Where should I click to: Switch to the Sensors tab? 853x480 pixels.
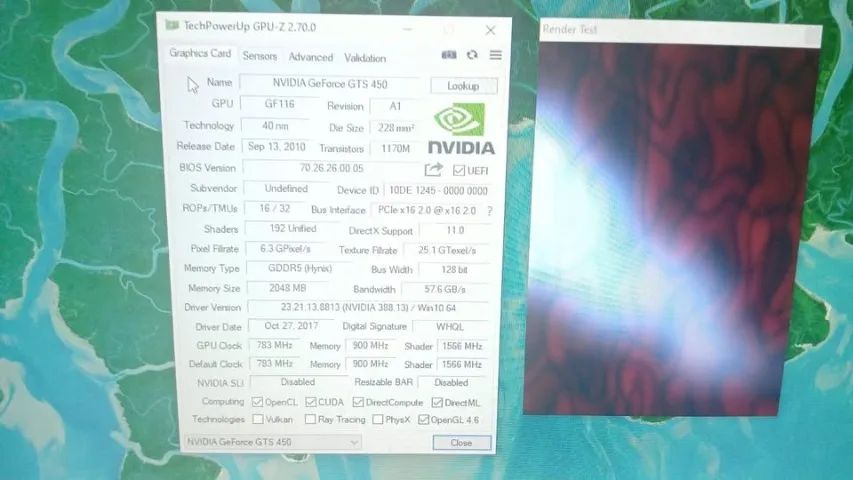(x=259, y=56)
